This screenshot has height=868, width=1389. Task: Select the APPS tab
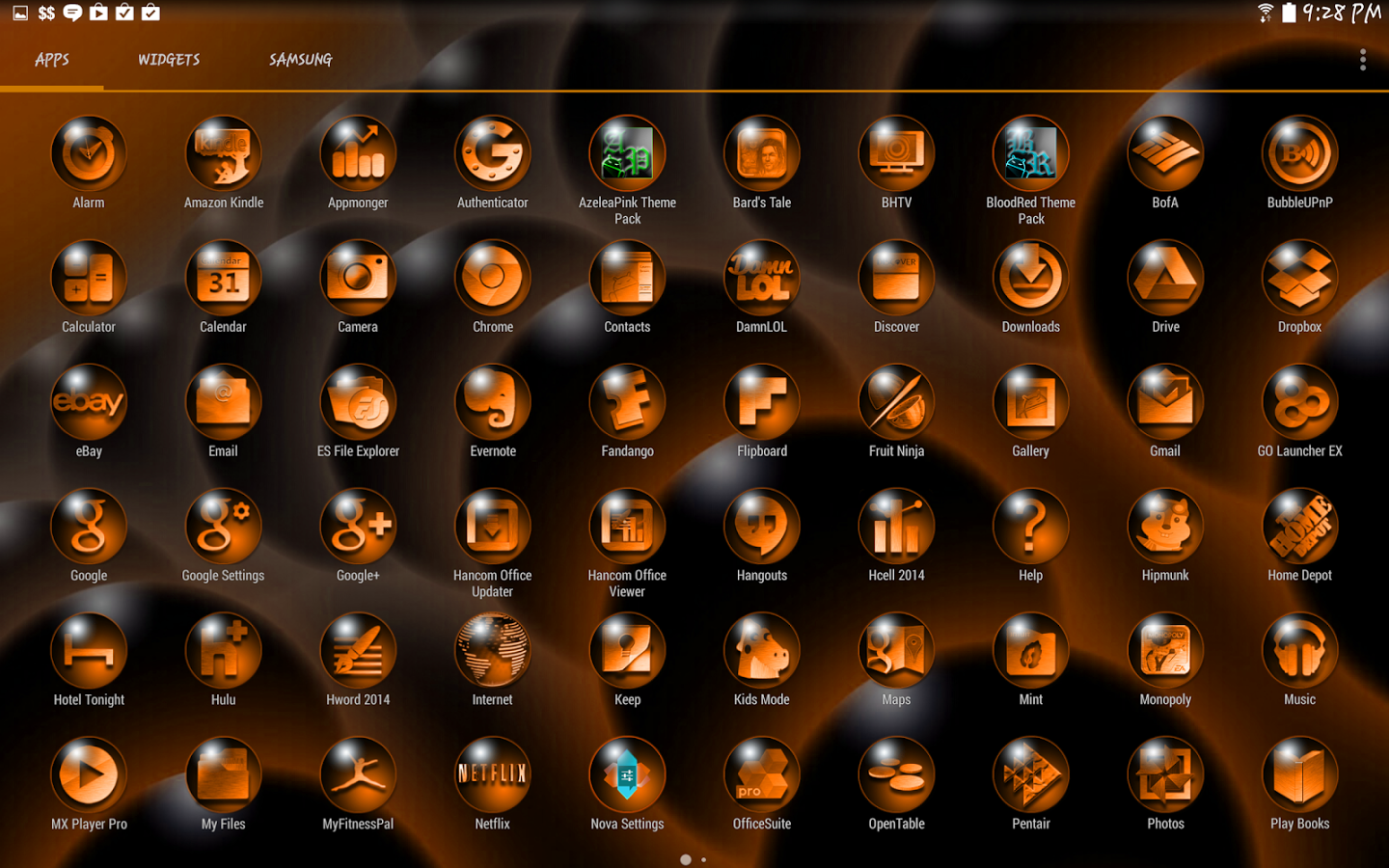point(52,60)
